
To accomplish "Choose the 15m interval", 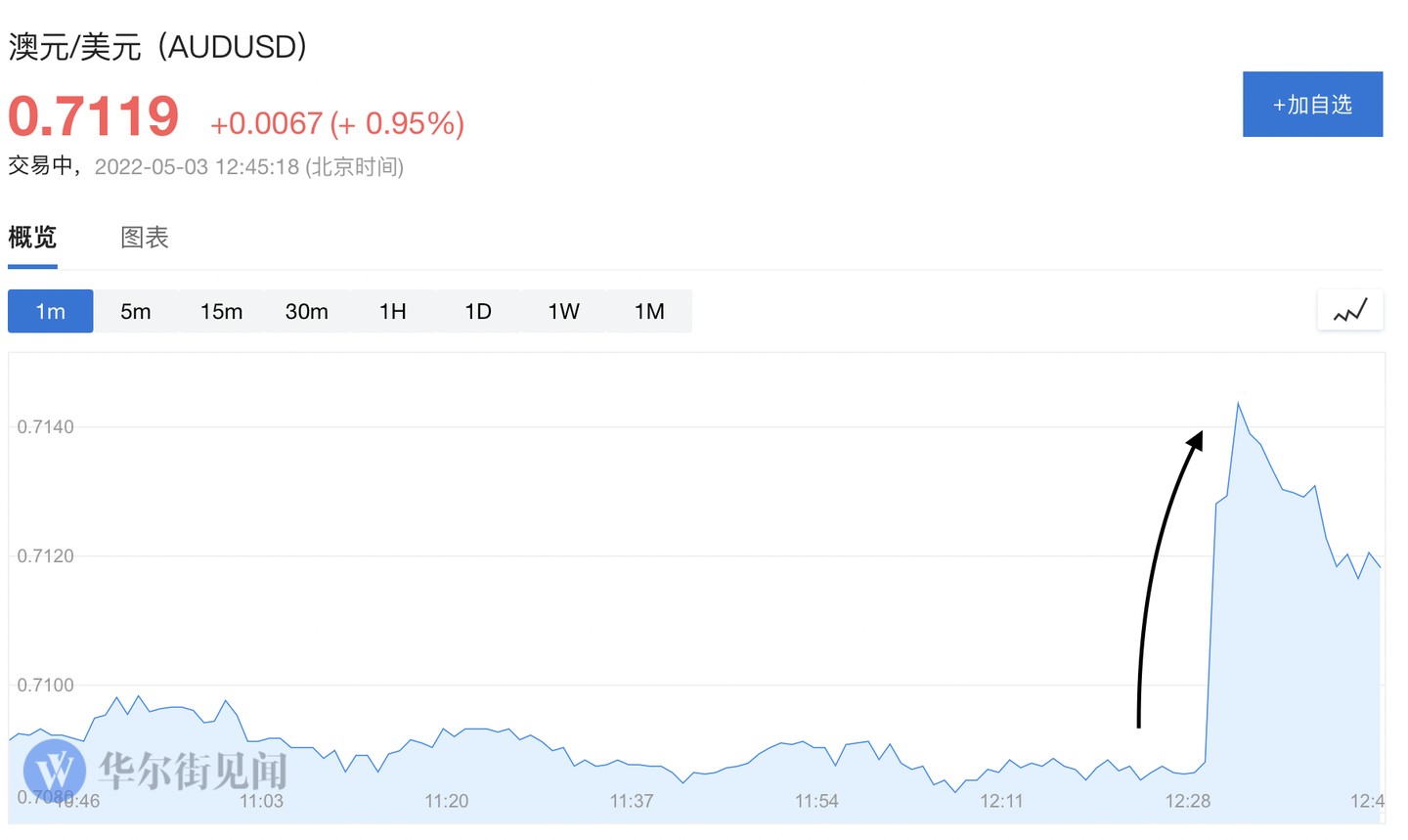I will tap(221, 311).
